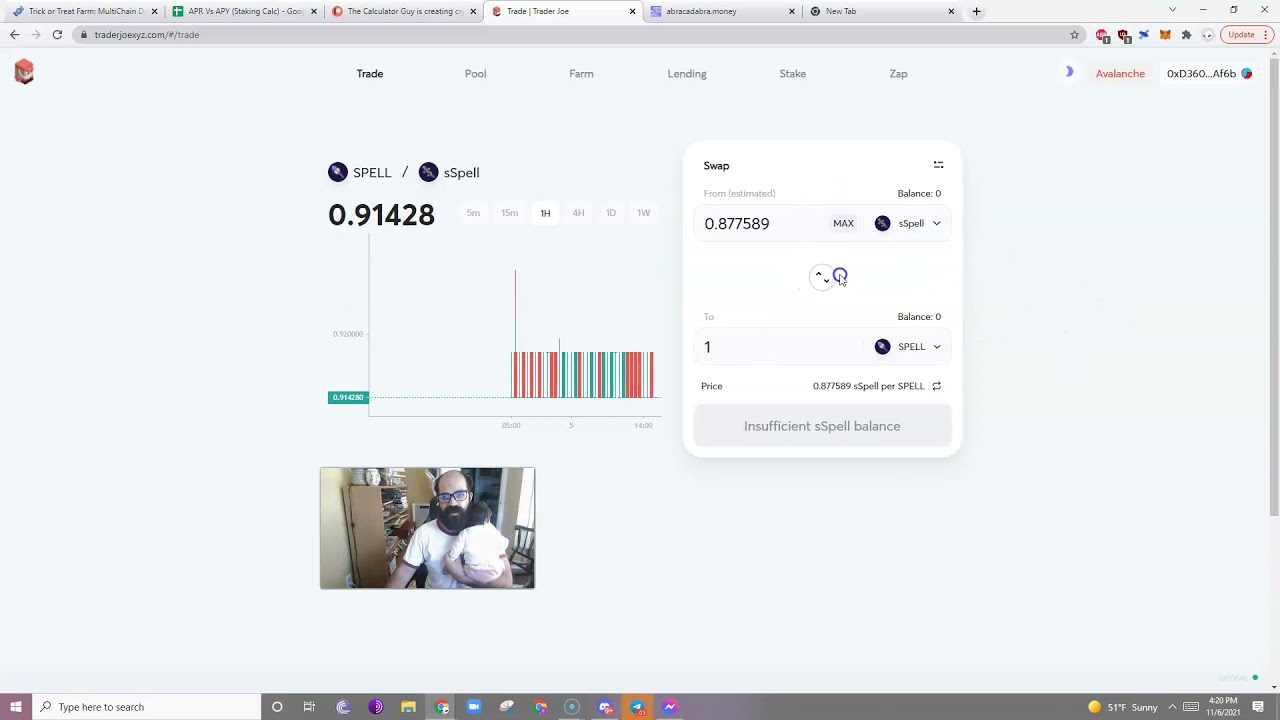Image resolution: width=1280 pixels, height=720 pixels.
Task: Open the weather widget 51°F Sunny
Action: tap(1122, 707)
